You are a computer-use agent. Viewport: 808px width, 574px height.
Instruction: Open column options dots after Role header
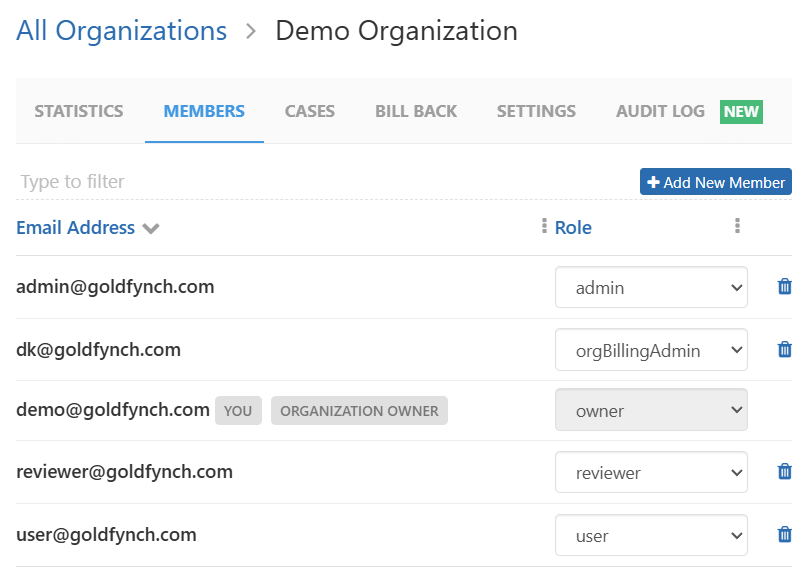pos(737,226)
